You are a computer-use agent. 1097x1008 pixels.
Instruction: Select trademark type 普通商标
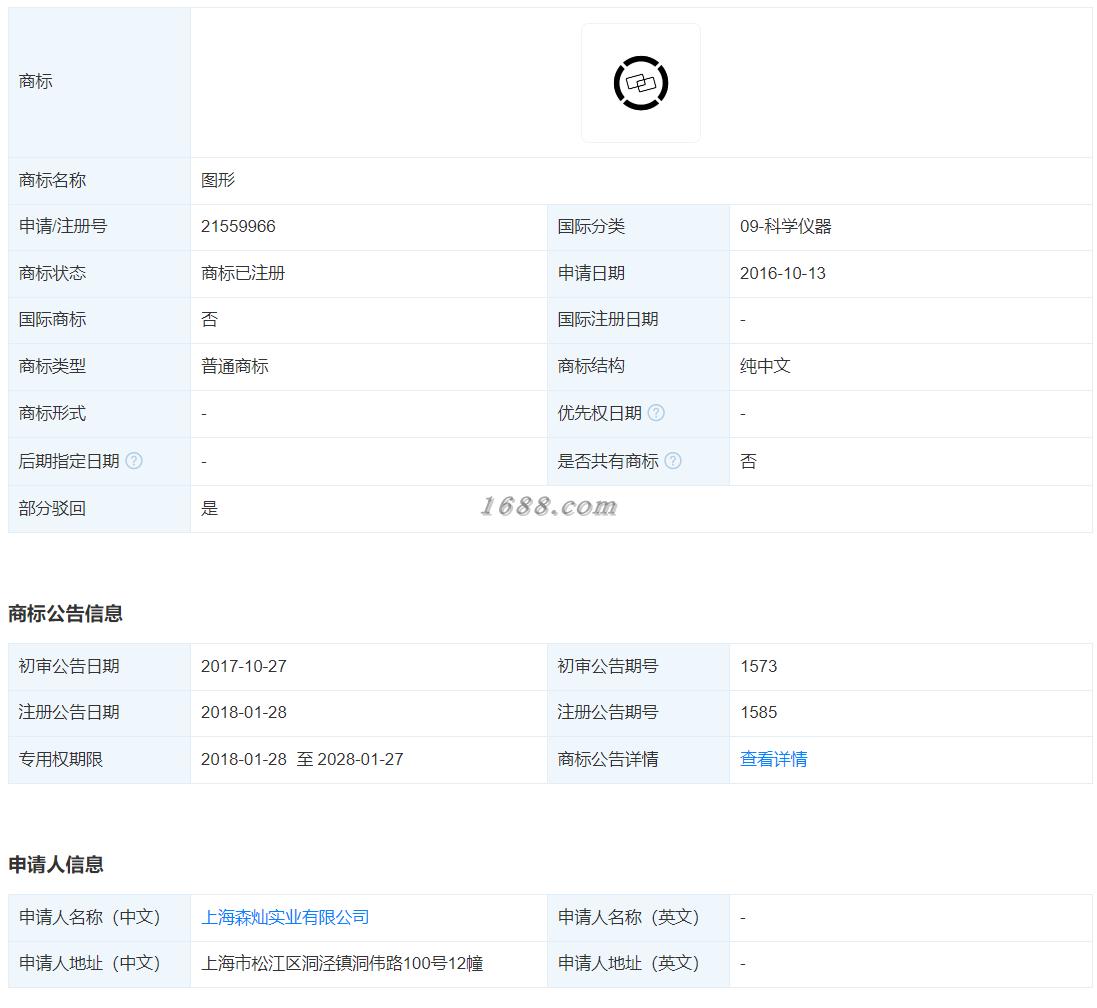234,366
